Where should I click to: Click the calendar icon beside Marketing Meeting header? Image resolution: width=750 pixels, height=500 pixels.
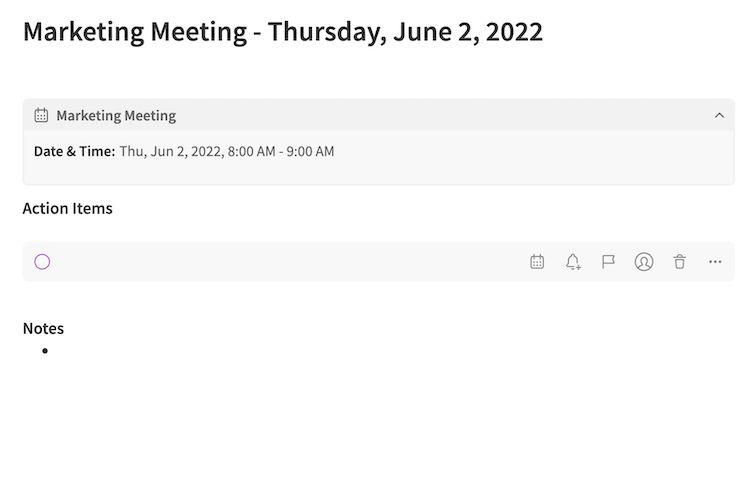(x=41, y=115)
